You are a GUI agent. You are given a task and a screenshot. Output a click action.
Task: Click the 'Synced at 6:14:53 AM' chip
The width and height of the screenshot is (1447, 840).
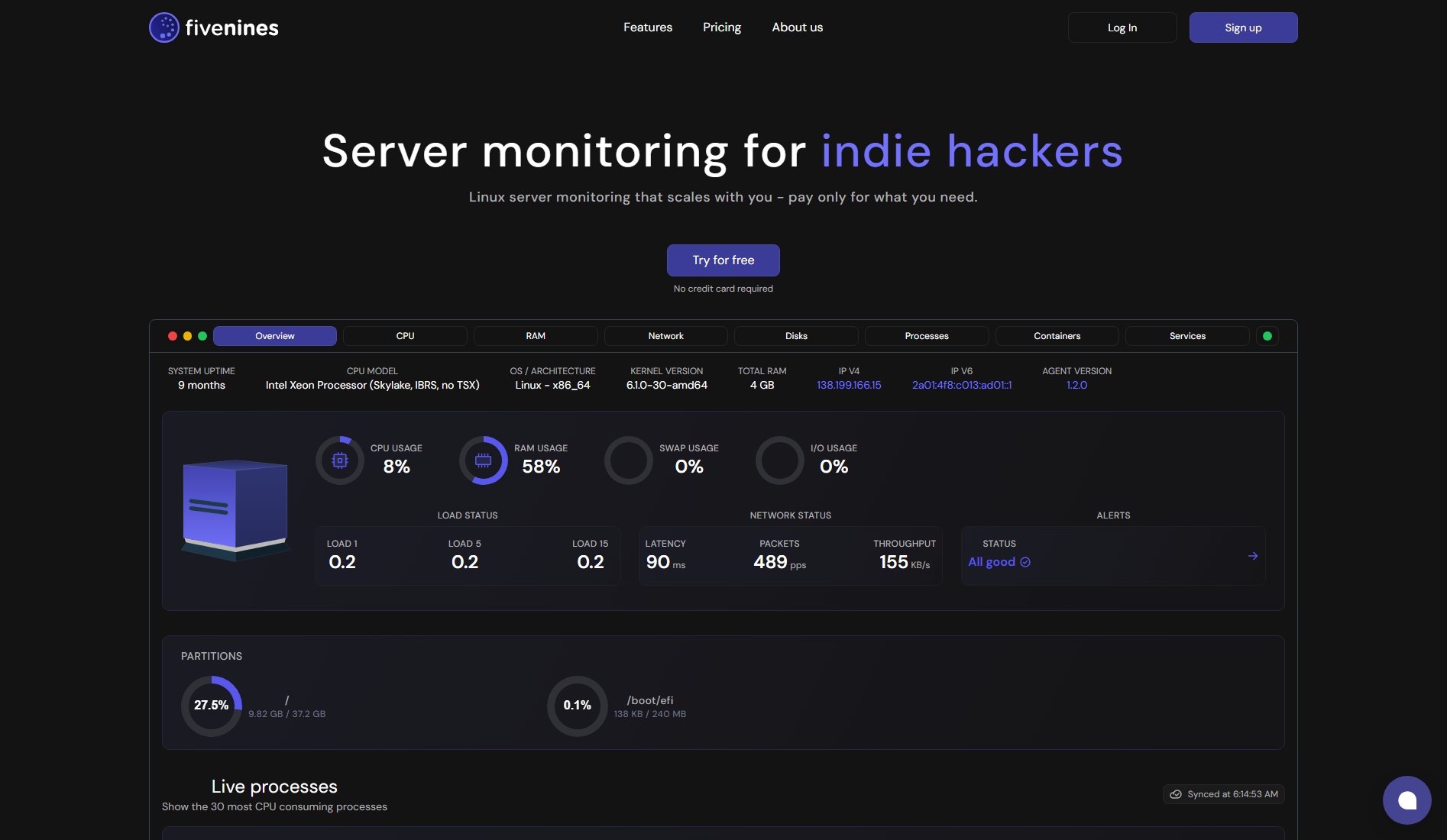(1222, 794)
